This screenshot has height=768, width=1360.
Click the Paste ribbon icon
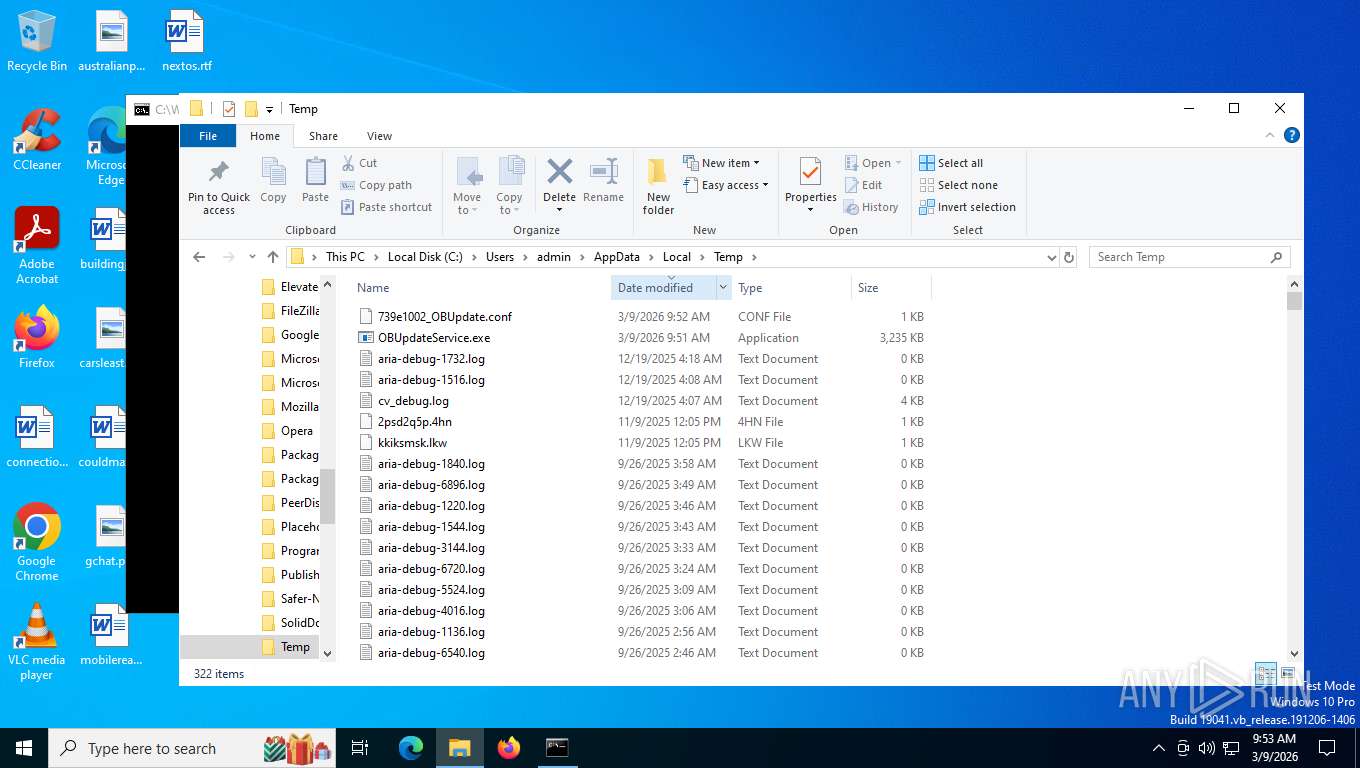pyautogui.click(x=315, y=180)
